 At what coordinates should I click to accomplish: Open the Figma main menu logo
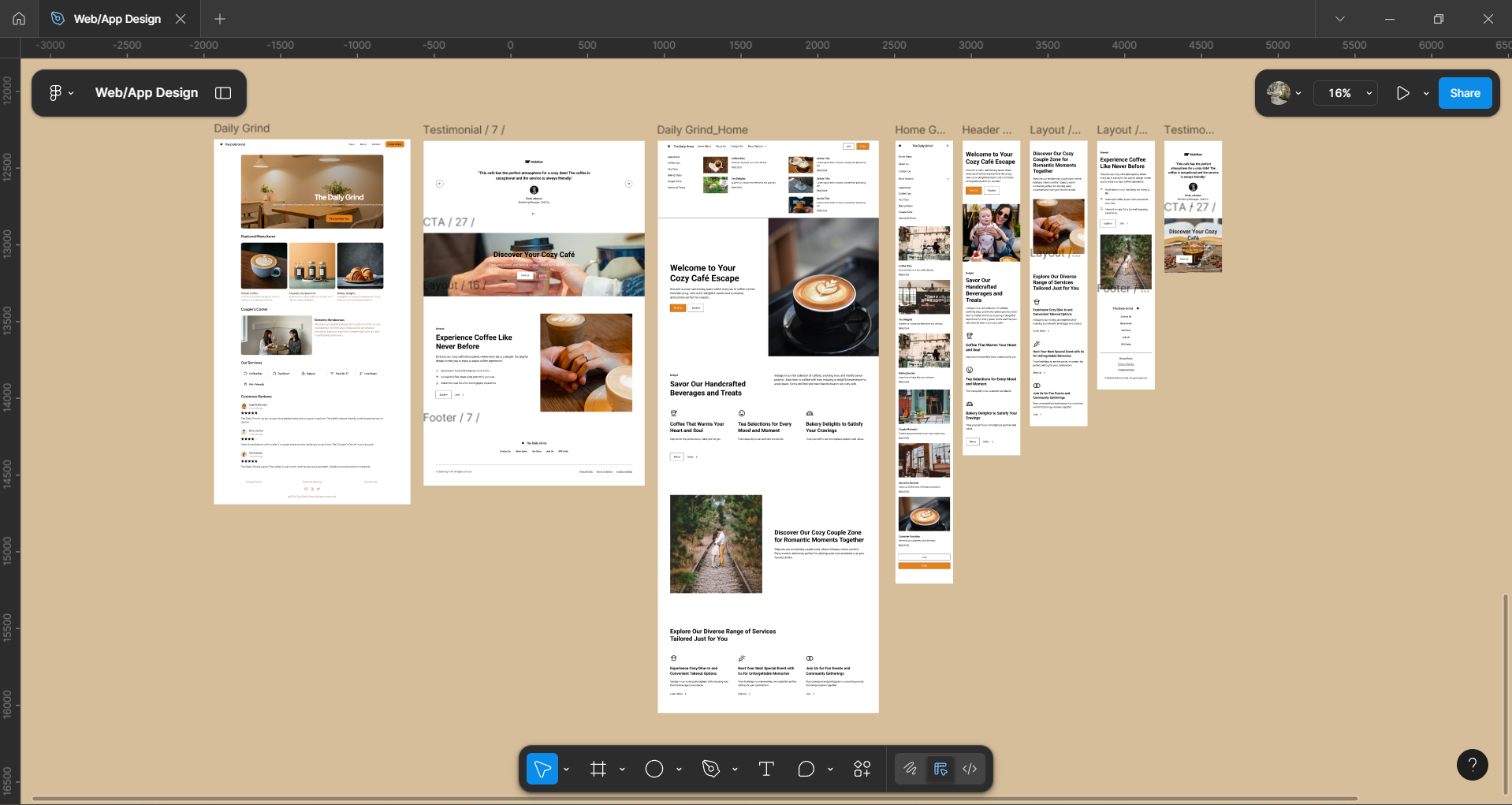coord(55,93)
